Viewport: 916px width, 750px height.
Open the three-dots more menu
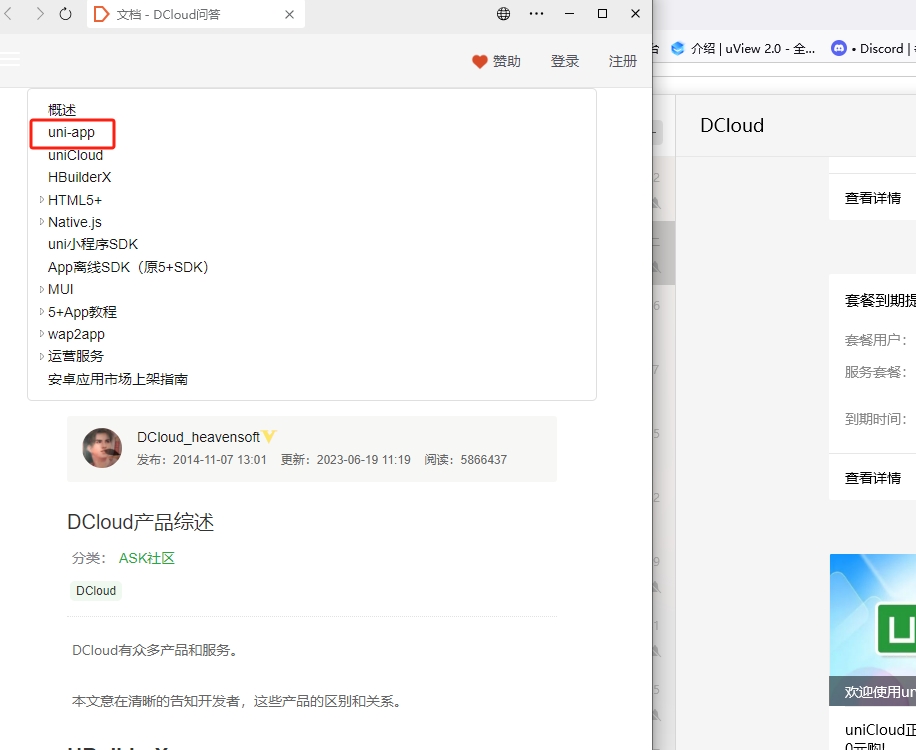point(536,13)
